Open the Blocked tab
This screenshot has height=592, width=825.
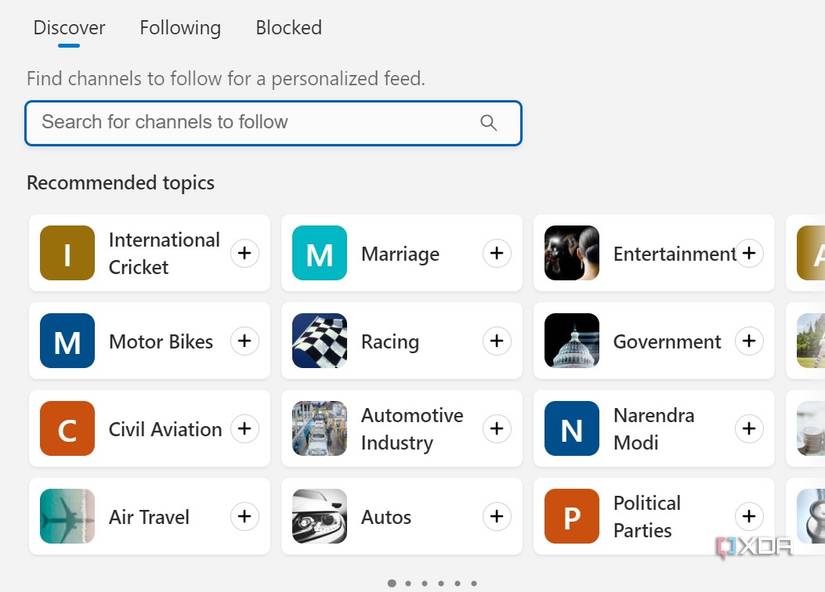coord(288,28)
